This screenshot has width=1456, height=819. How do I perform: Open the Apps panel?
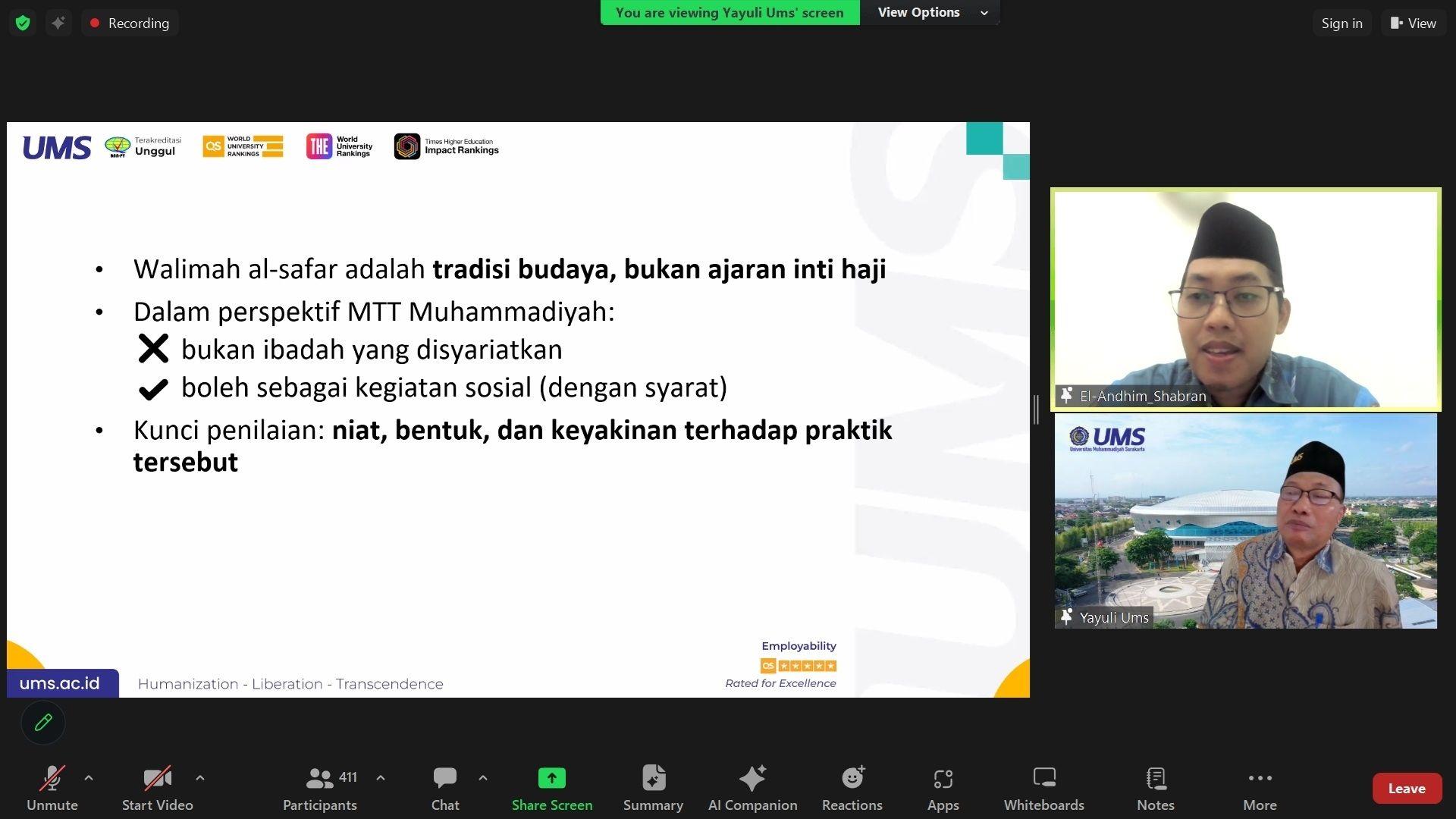943,789
